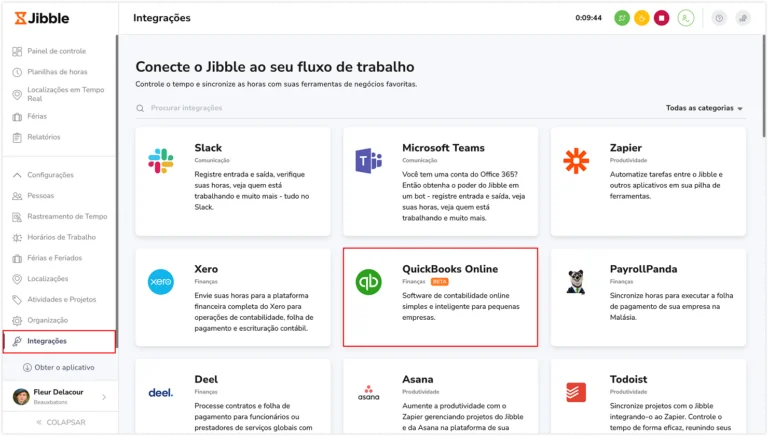Viewport: 768px width, 436px height.
Task: Click the top-right gray profile icon
Action: point(743,18)
